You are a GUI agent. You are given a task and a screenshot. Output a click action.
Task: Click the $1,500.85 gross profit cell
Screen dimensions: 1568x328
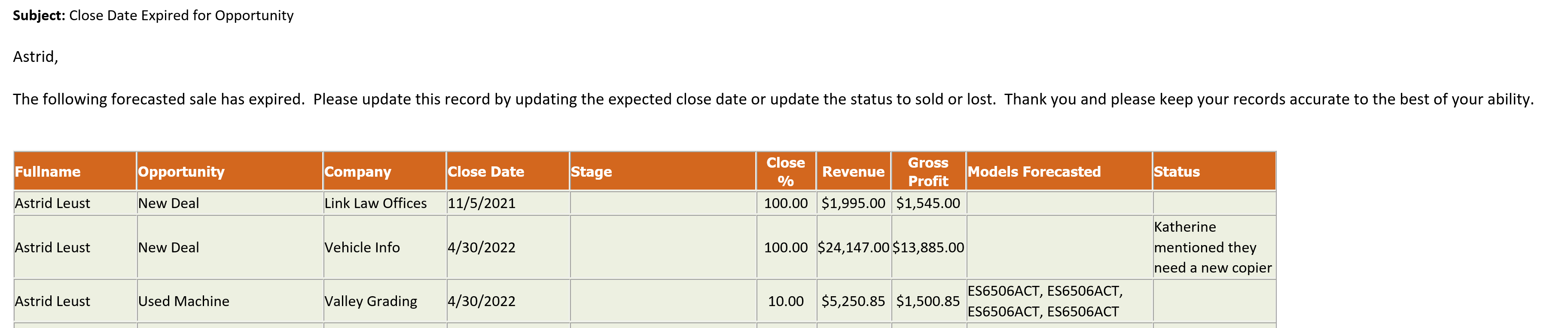coord(928,301)
